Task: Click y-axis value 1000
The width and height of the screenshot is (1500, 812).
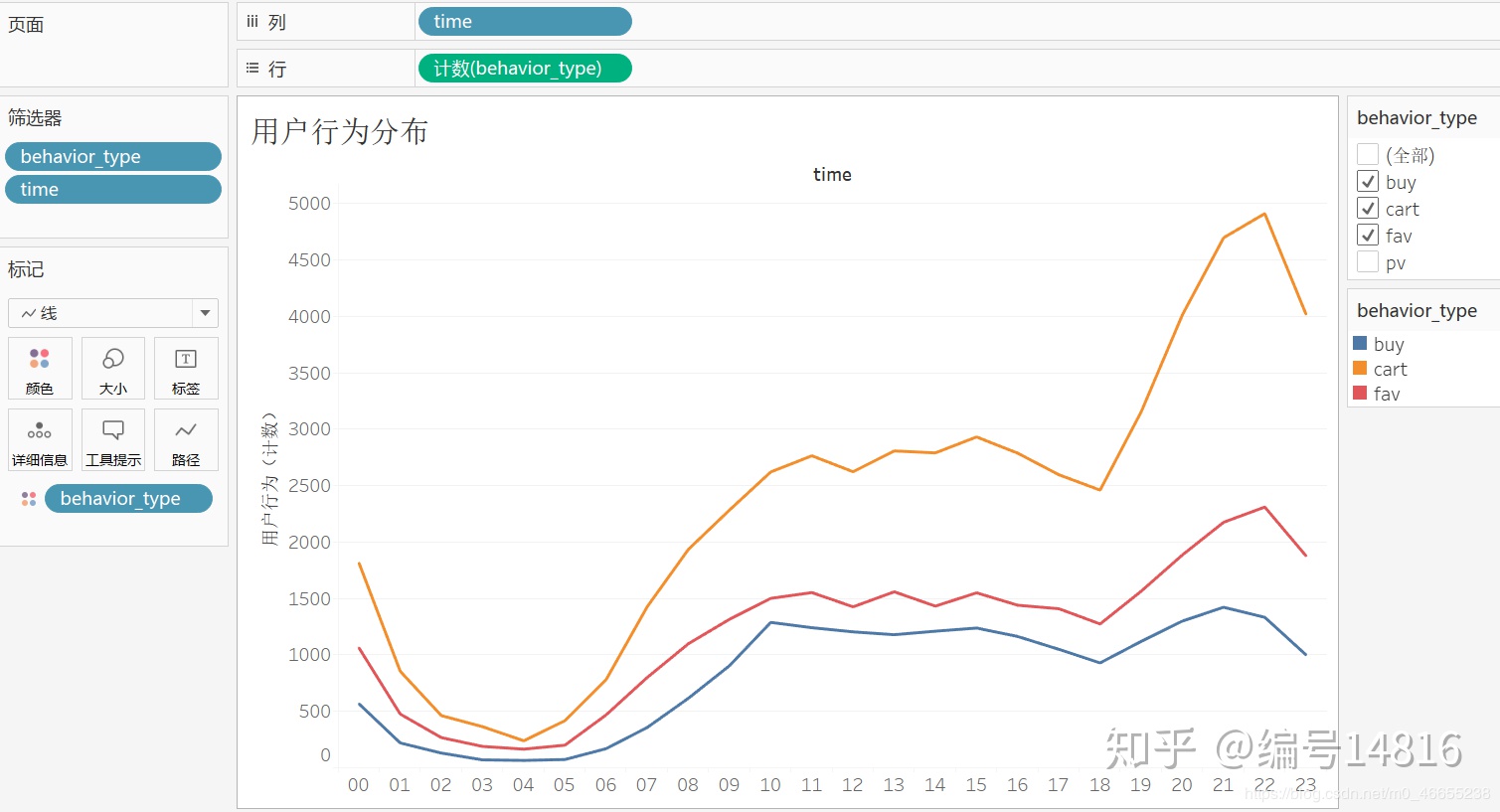Action: pos(309,655)
